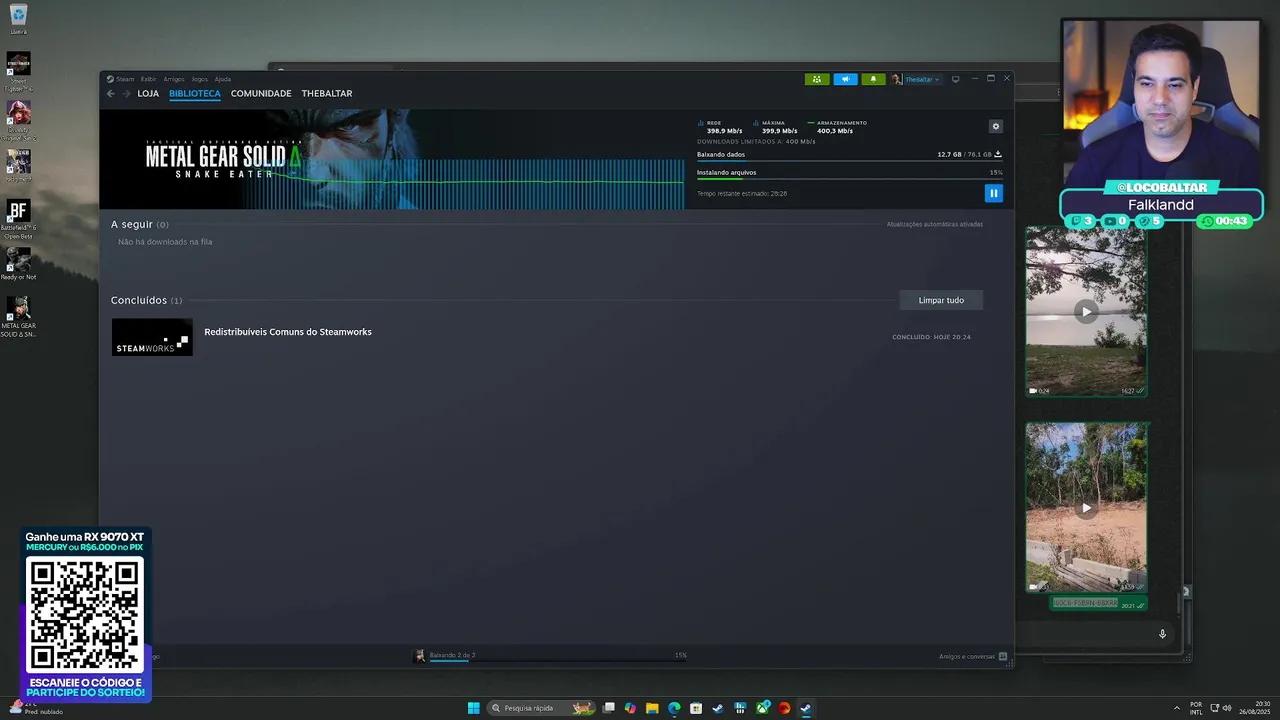Open Divinity Original Sin 2 desktop shortcut

(x=18, y=120)
